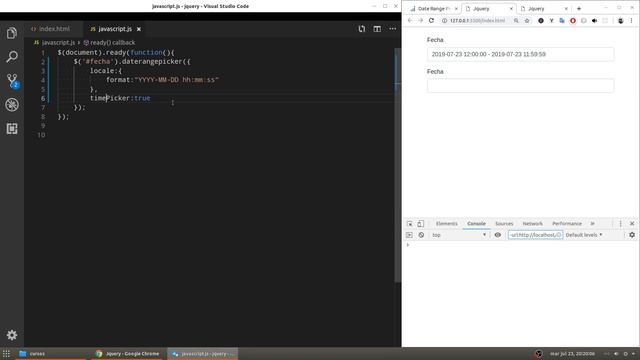The height and width of the screenshot is (360, 640).
Task: Go back in Chrome
Action: [x=410, y=20]
